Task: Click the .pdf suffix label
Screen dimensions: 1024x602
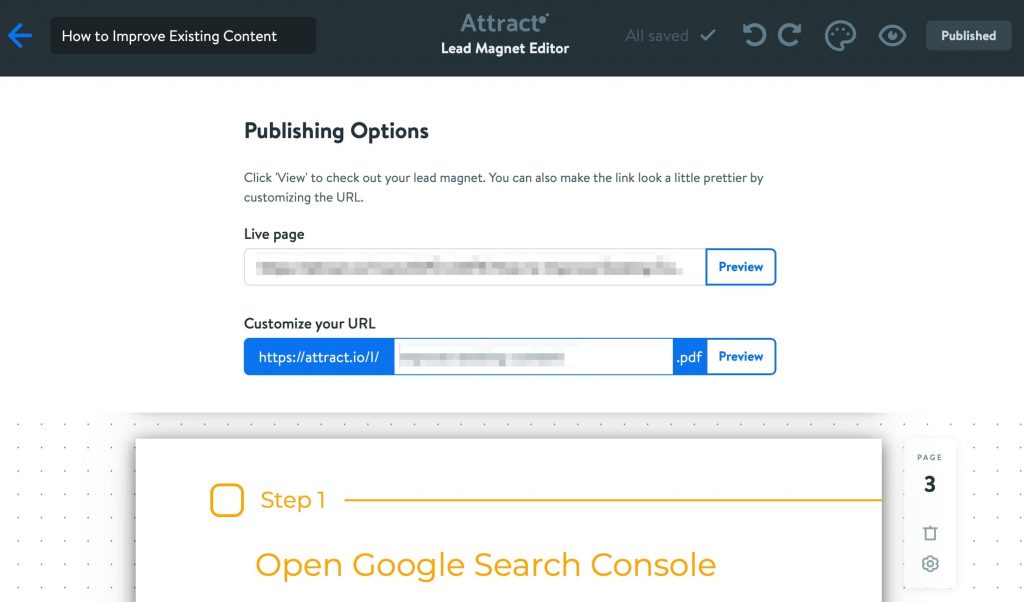Action: point(689,356)
